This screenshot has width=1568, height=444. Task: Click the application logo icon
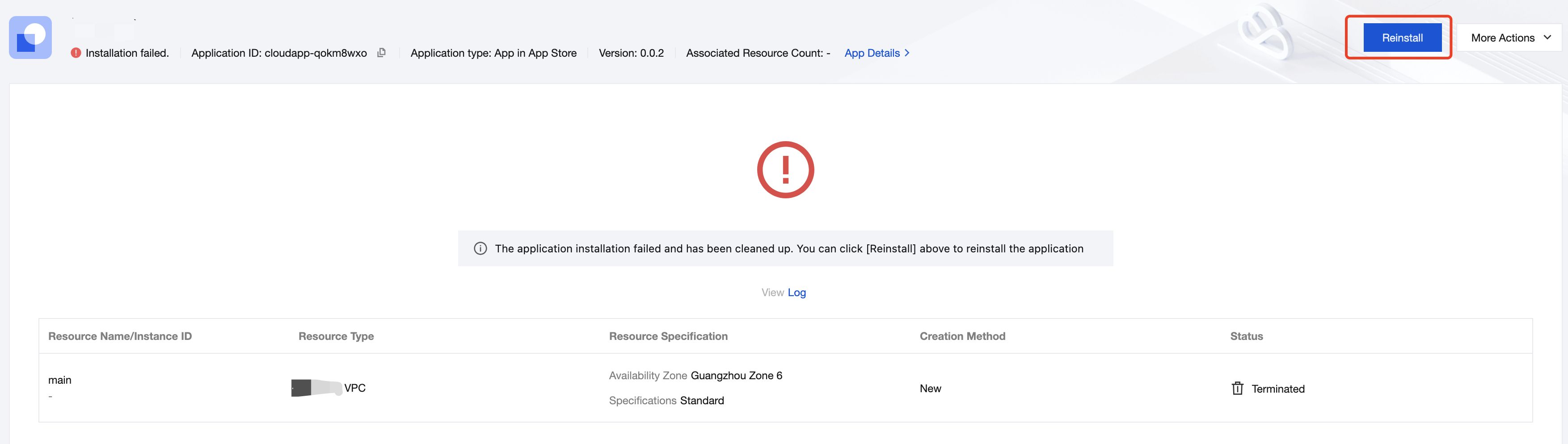point(30,38)
